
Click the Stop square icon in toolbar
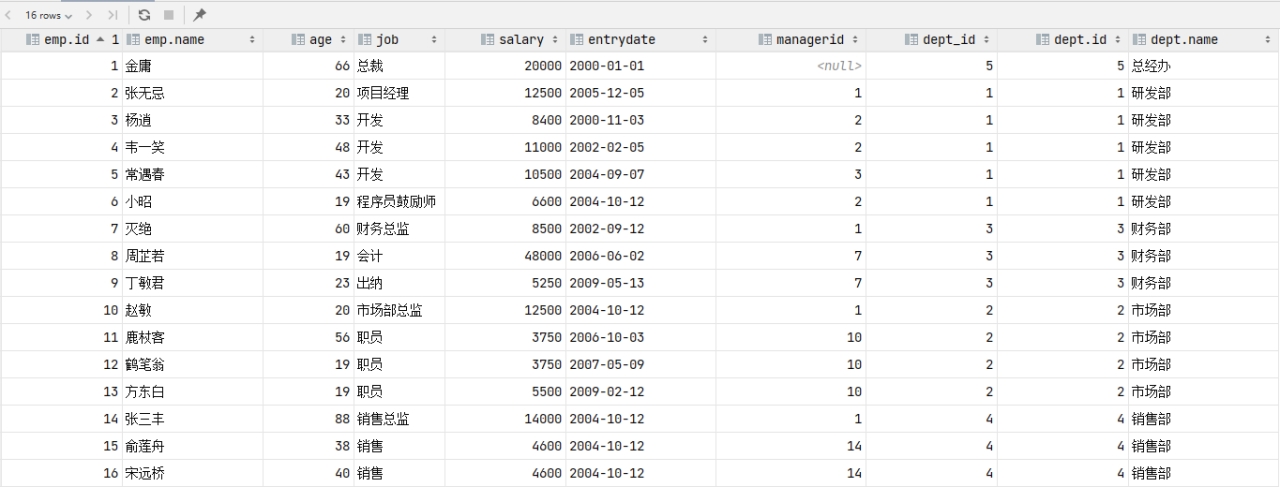(x=169, y=15)
